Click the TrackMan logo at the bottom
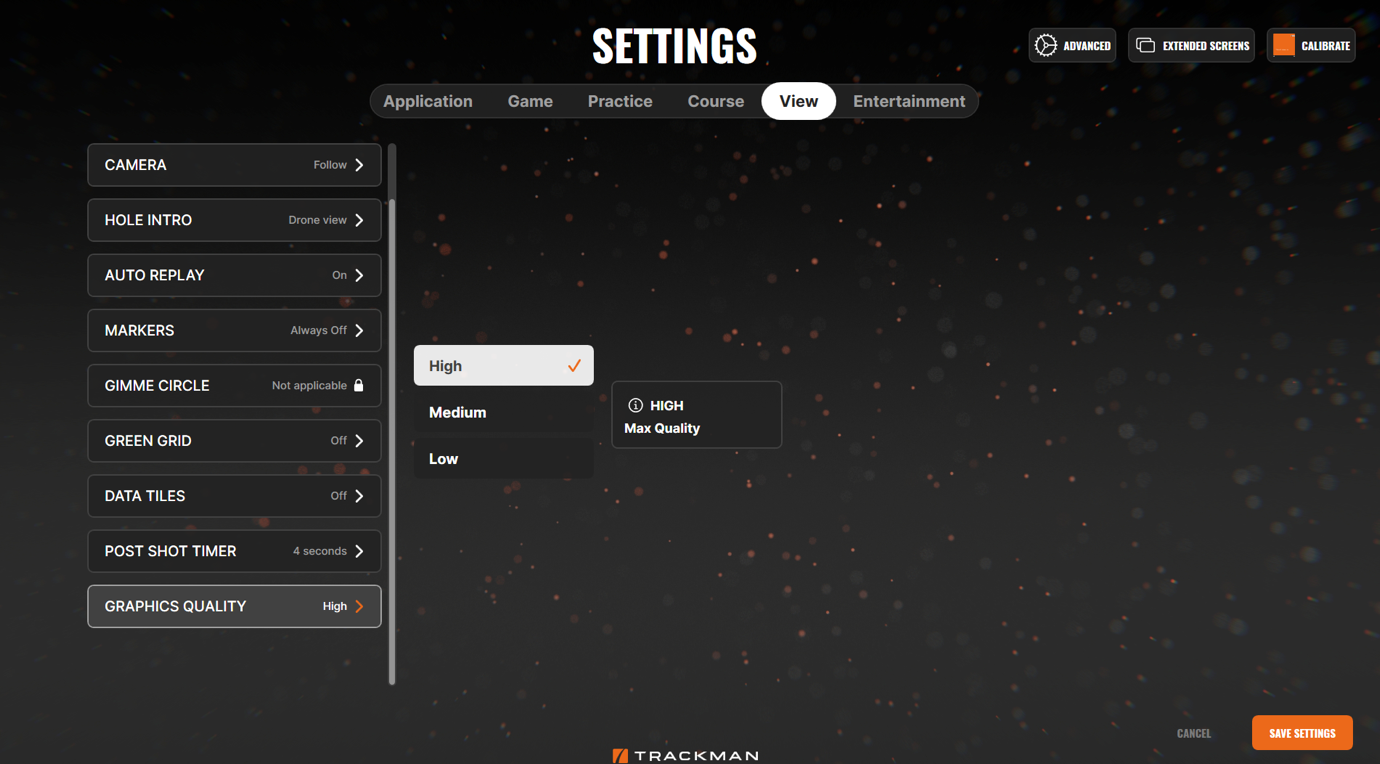The width and height of the screenshot is (1380, 764). (x=685, y=755)
